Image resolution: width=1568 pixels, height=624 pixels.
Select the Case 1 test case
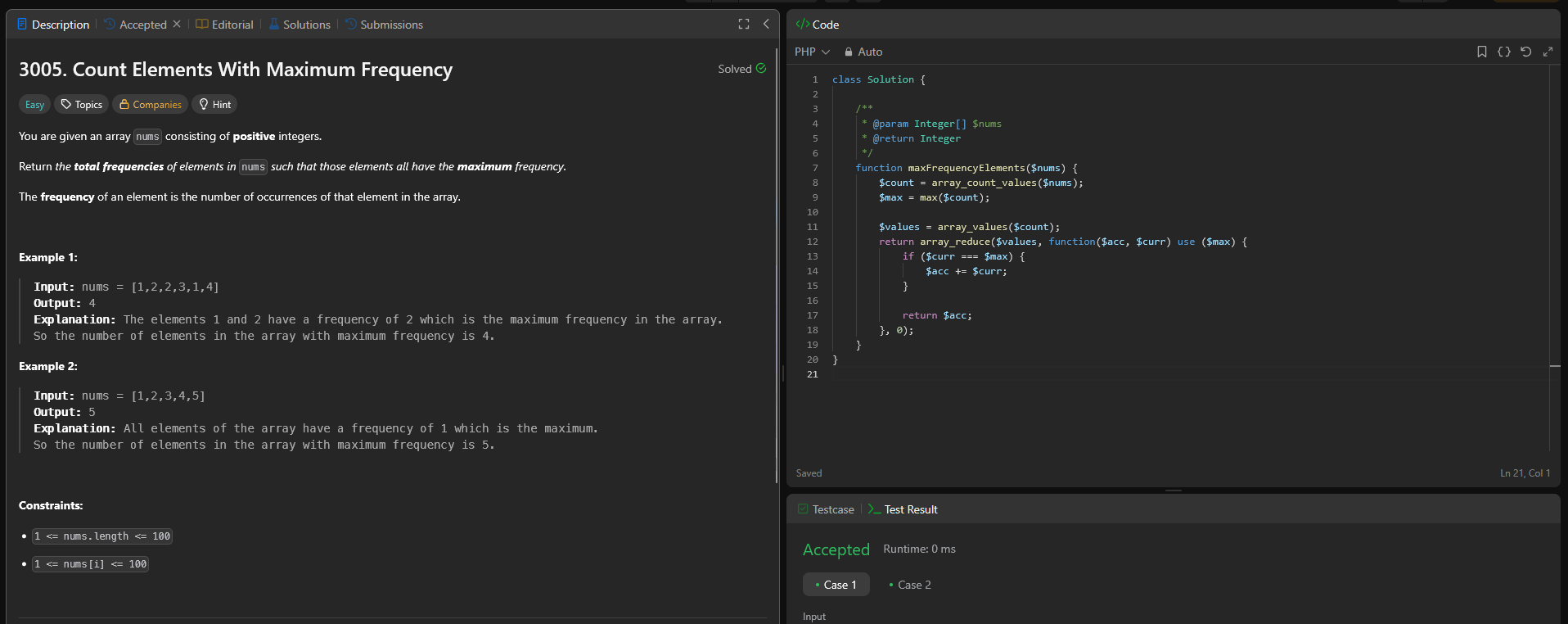(x=836, y=585)
